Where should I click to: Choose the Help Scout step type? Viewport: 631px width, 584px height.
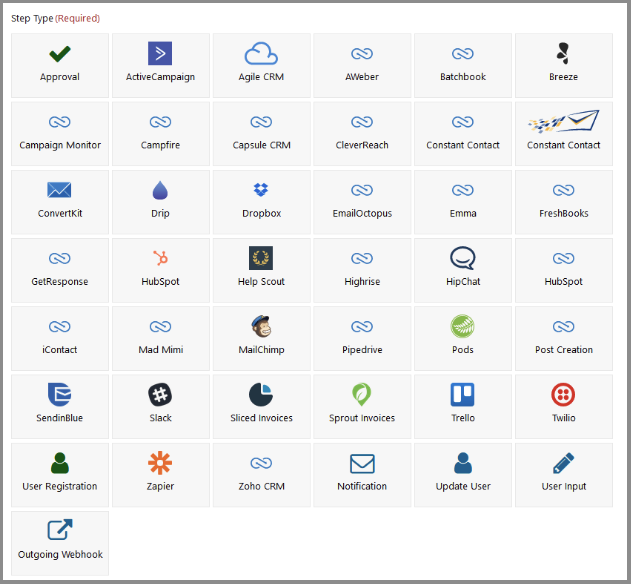click(262, 270)
